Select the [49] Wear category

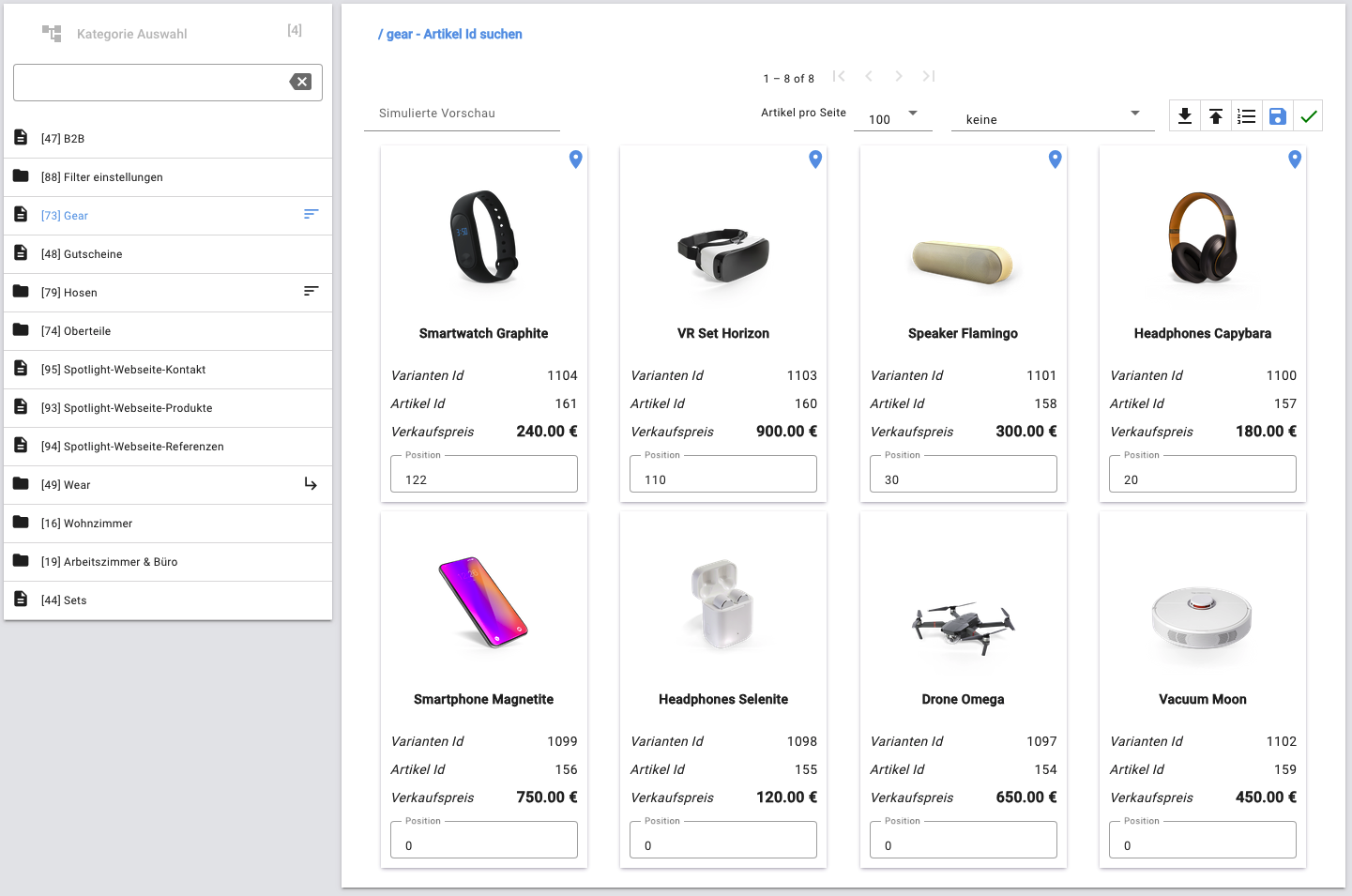point(168,485)
